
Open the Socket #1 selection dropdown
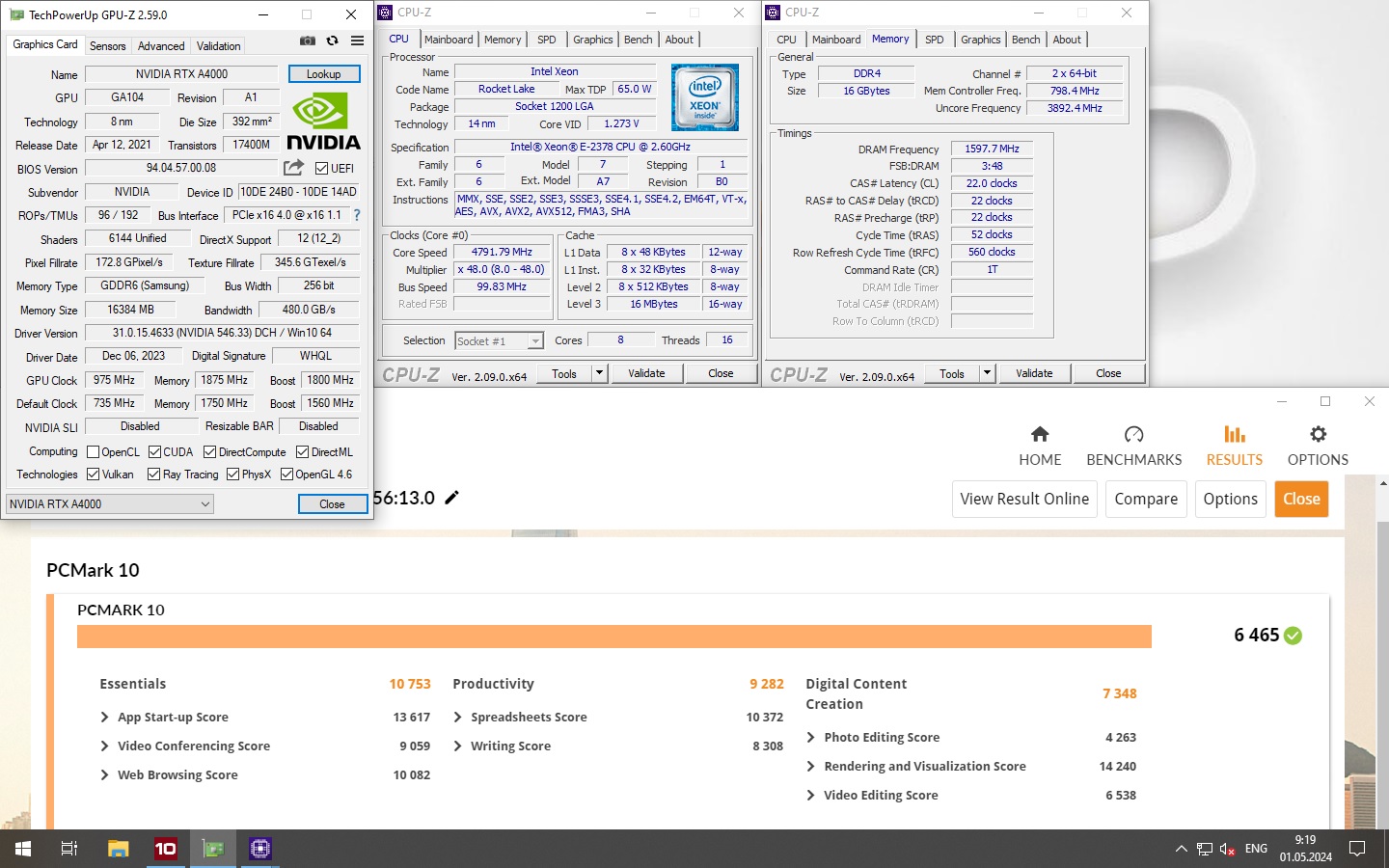click(500, 340)
